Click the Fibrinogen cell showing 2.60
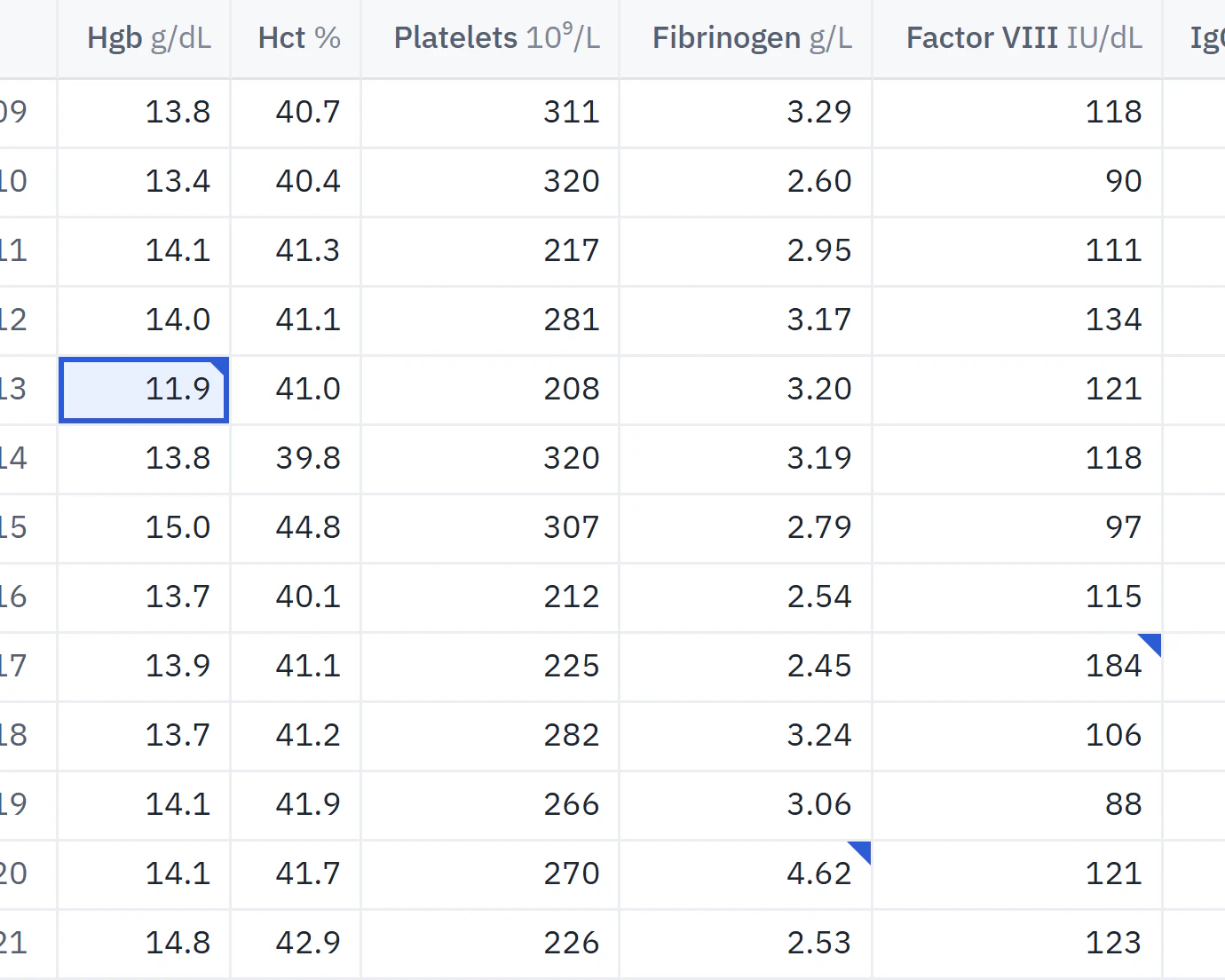This screenshot has height=980, width=1225. tap(746, 182)
